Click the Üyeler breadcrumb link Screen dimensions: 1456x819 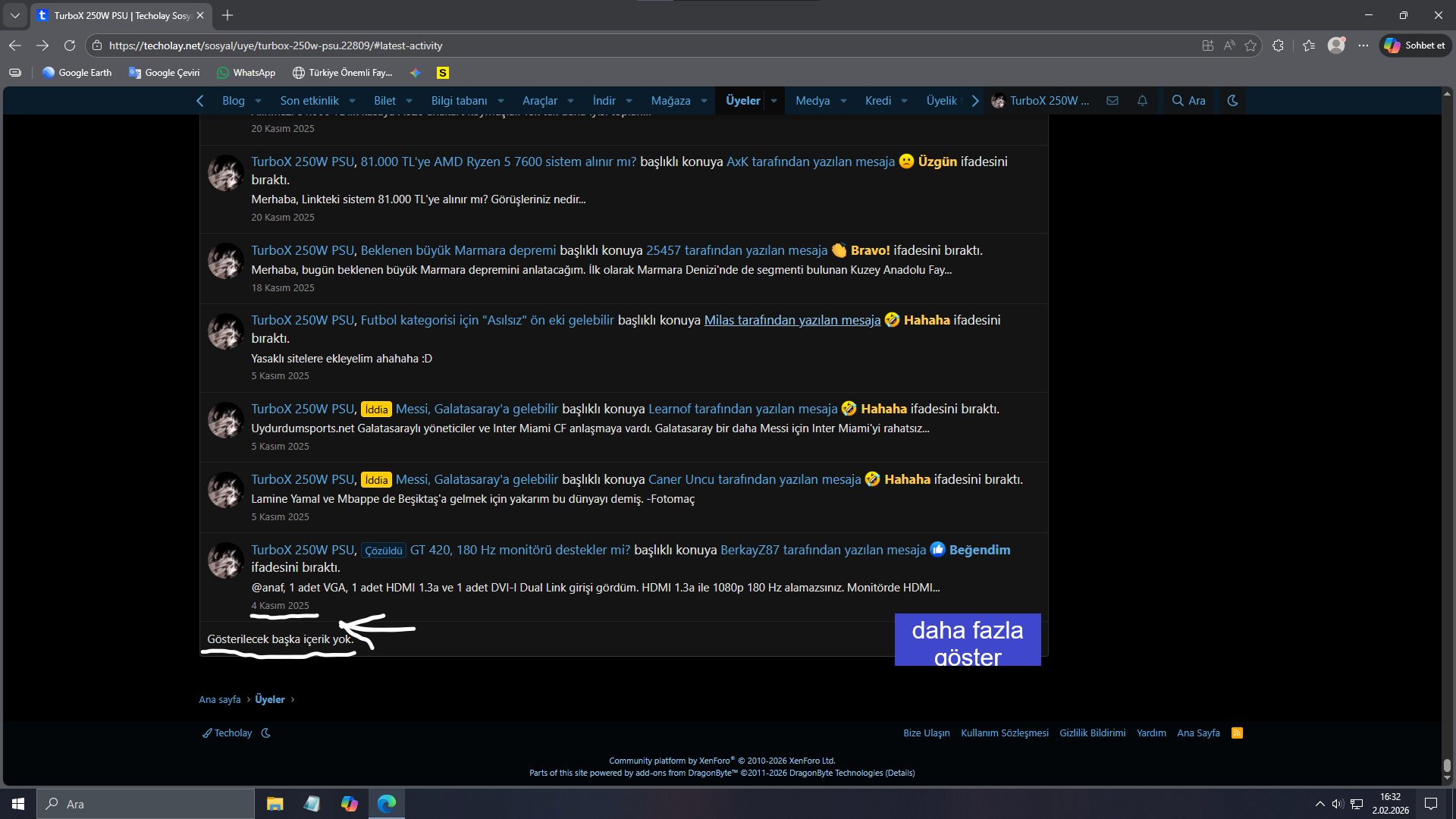270,699
